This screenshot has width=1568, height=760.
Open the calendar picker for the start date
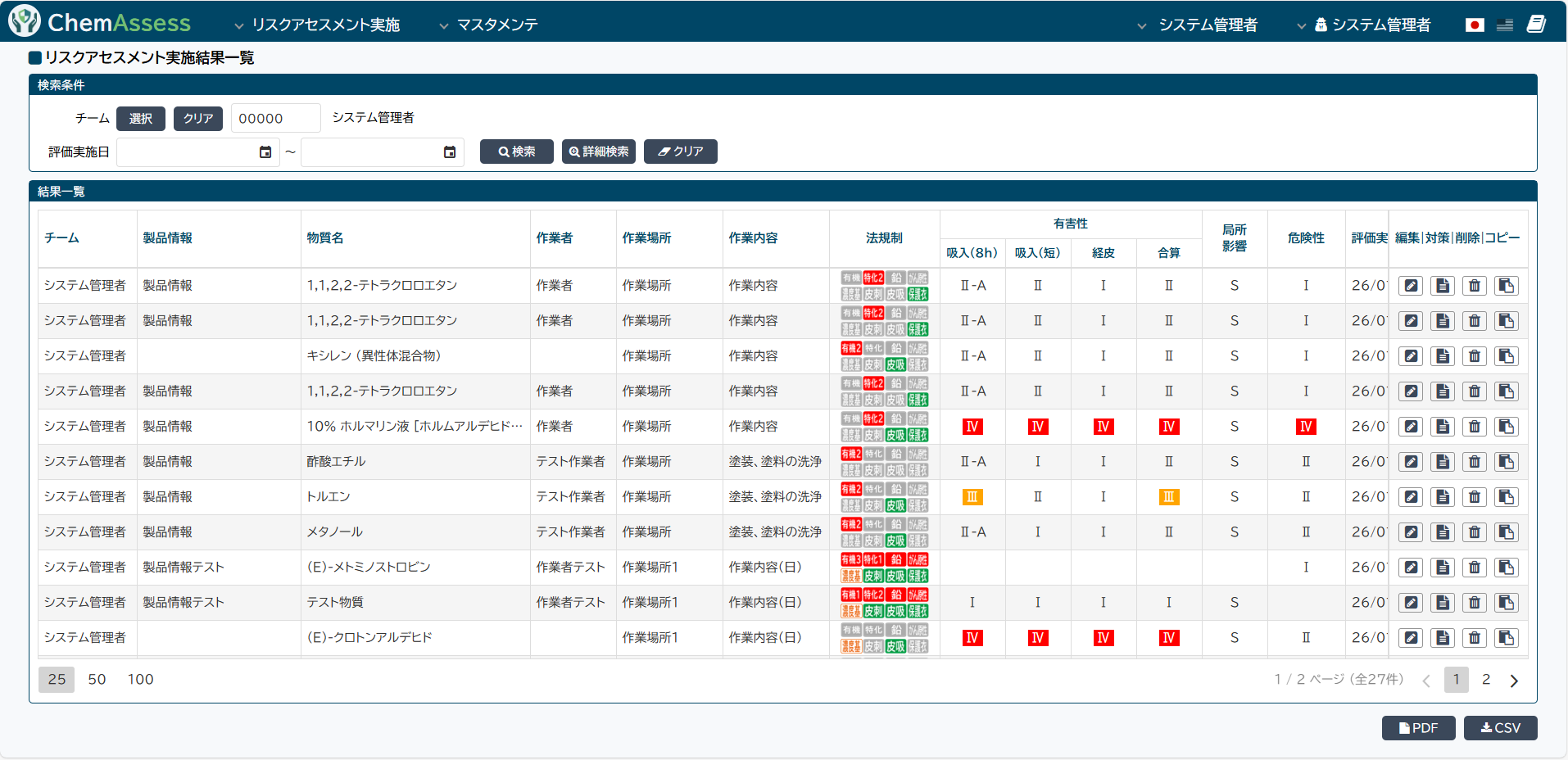coord(265,152)
